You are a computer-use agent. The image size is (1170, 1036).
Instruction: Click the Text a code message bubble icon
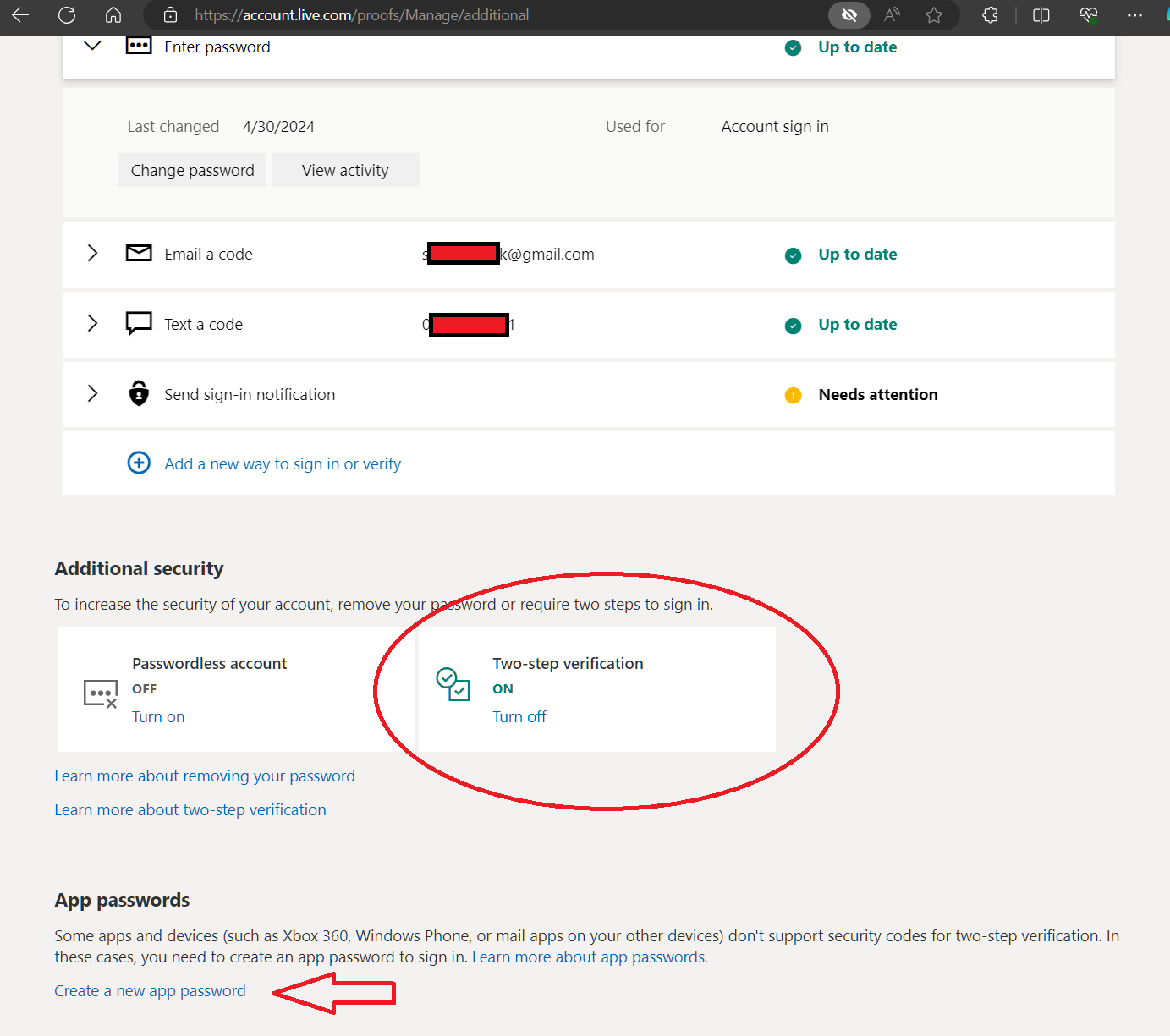tap(138, 323)
